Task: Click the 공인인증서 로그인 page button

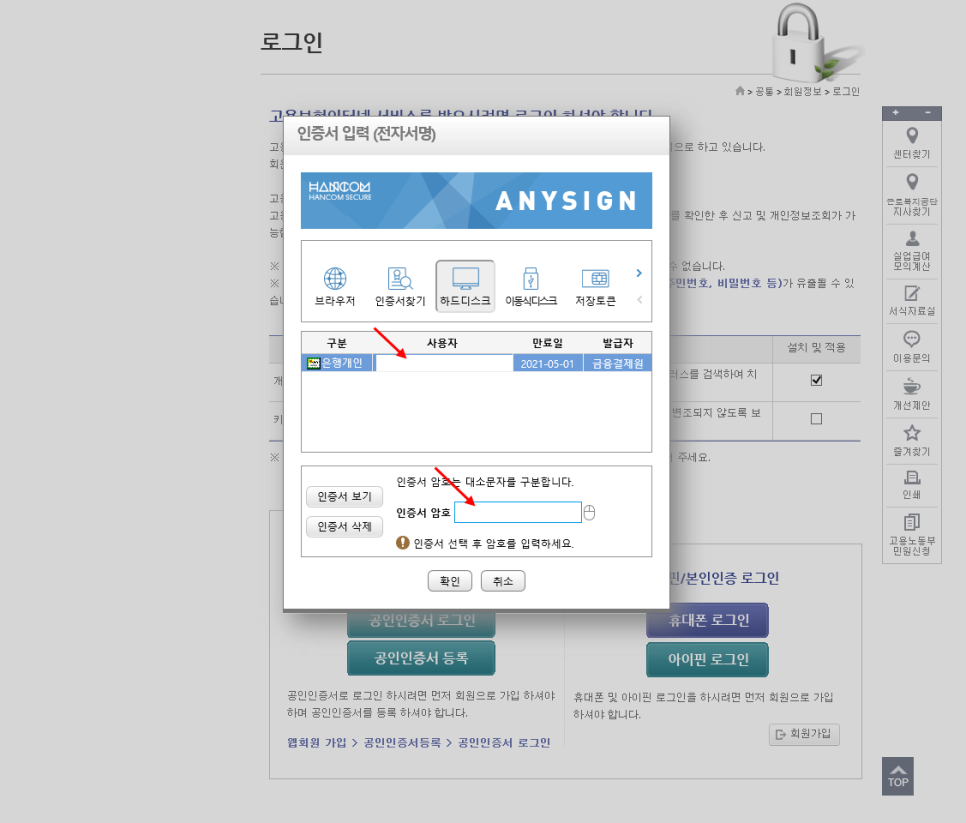Action: (x=421, y=621)
